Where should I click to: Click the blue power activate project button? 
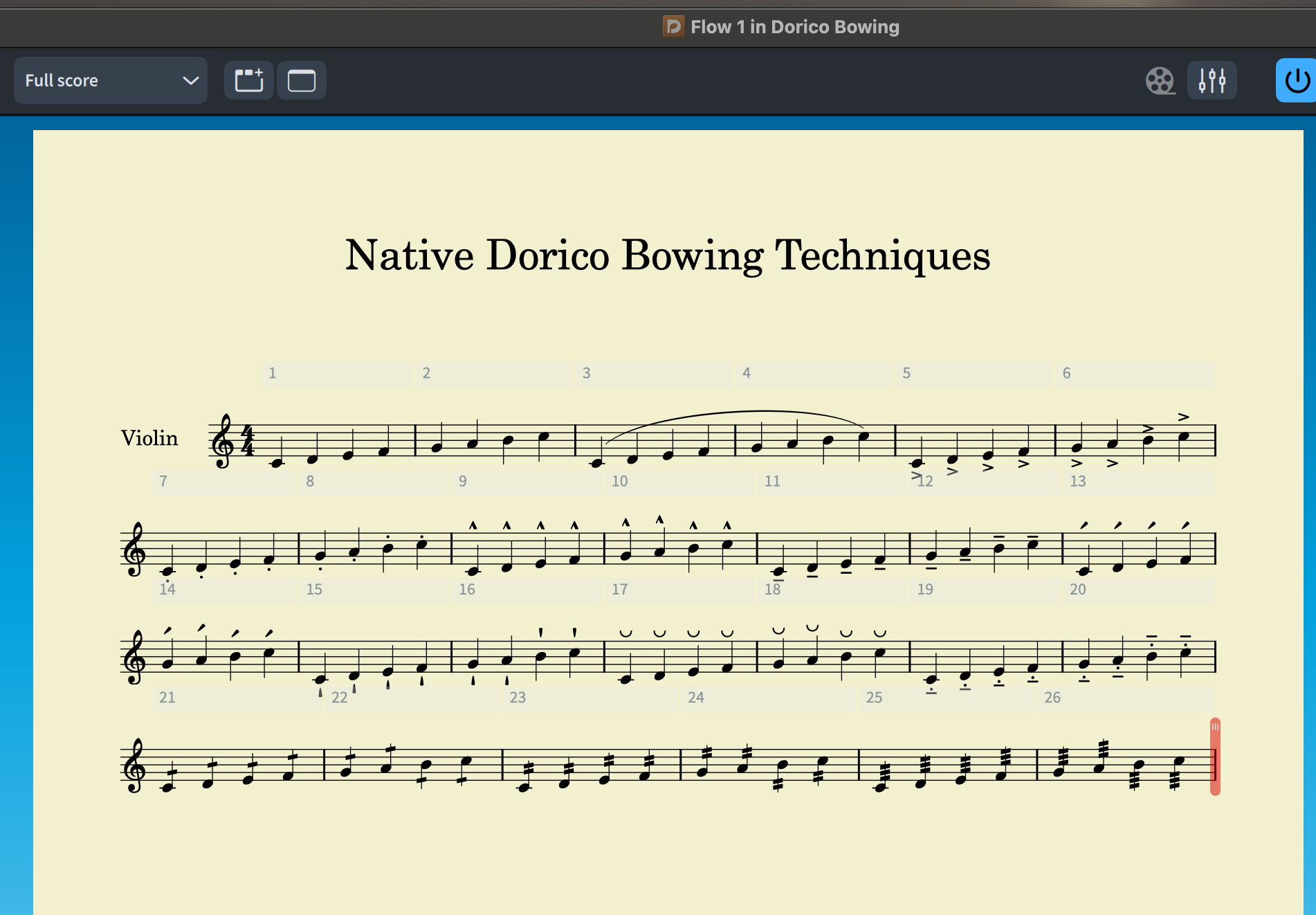(1297, 80)
